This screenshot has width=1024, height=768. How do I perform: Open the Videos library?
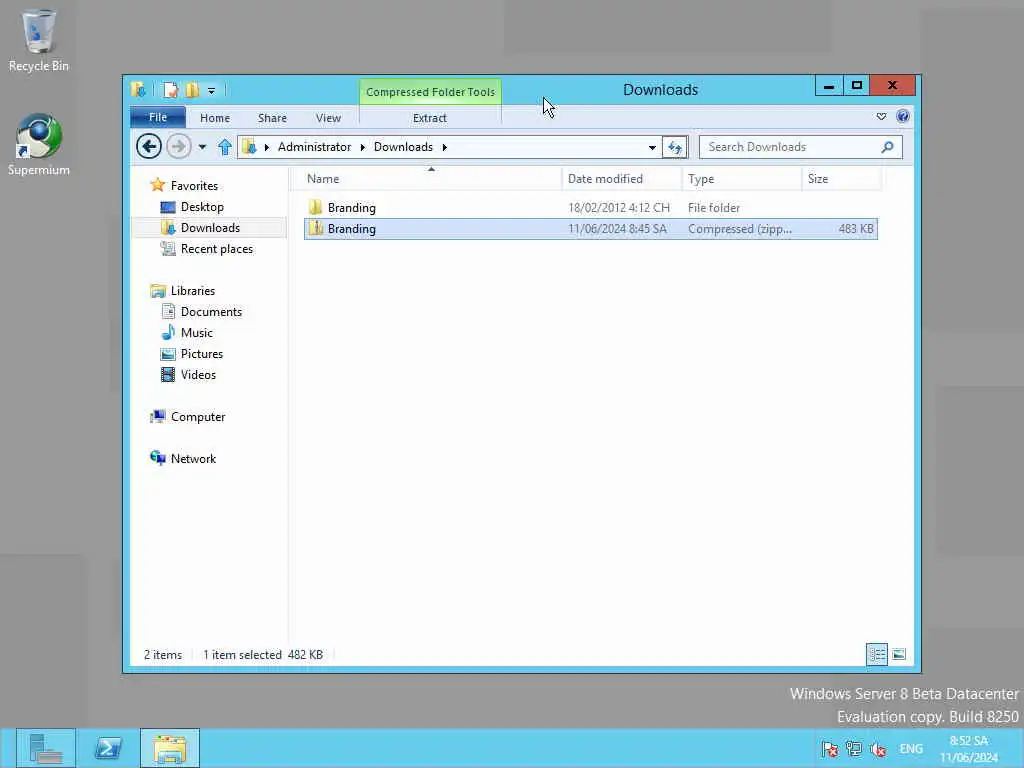click(198, 375)
